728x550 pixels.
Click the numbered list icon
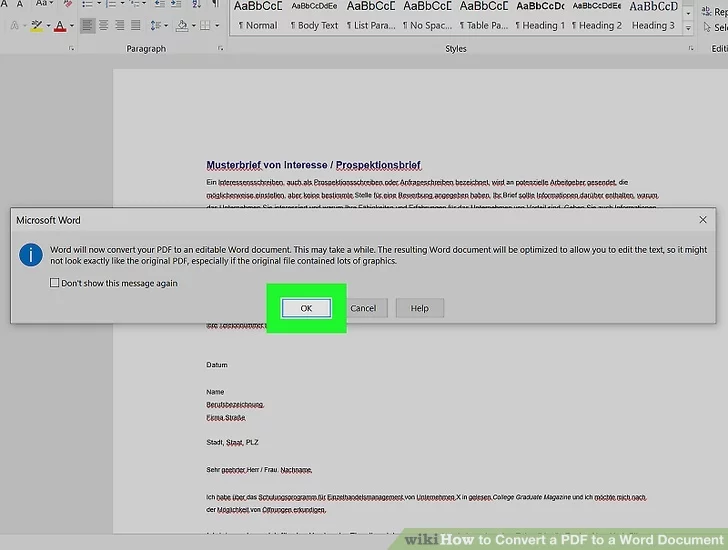pyautogui.click(x=111, y=4)
